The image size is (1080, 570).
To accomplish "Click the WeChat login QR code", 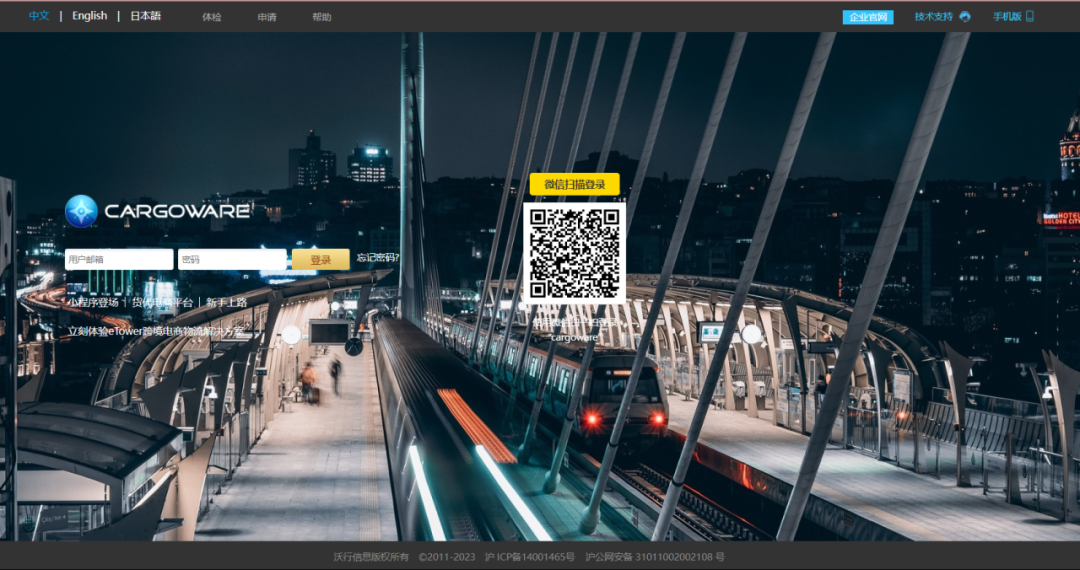I will [574, 253].
